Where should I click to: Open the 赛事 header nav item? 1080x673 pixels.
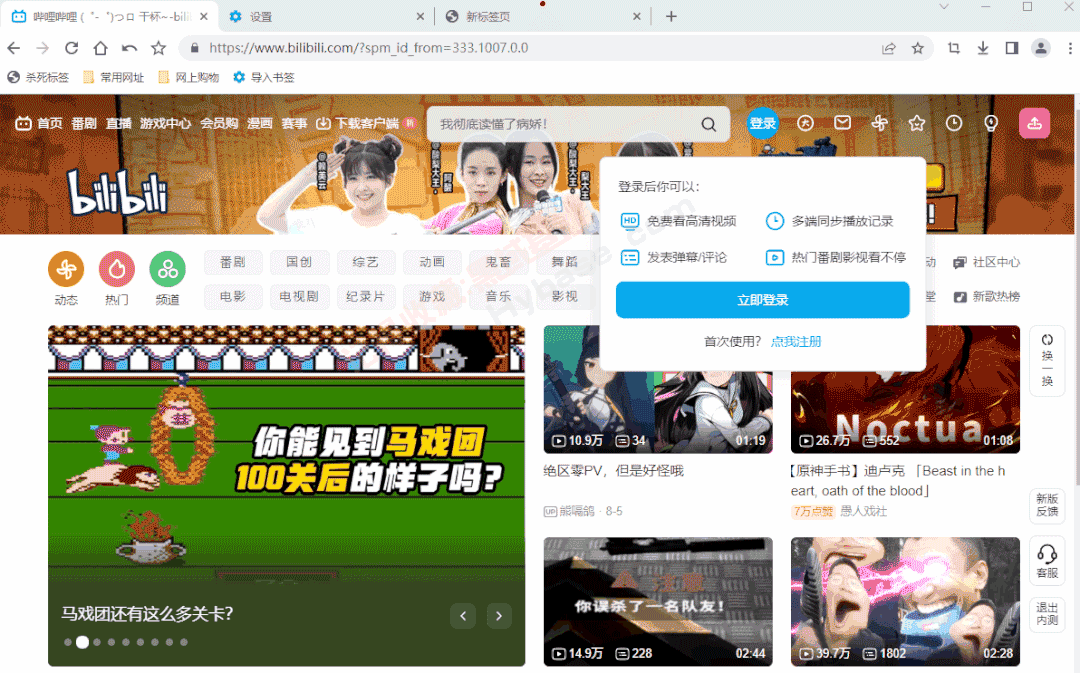pyautogui.click(x=294, y=123)
